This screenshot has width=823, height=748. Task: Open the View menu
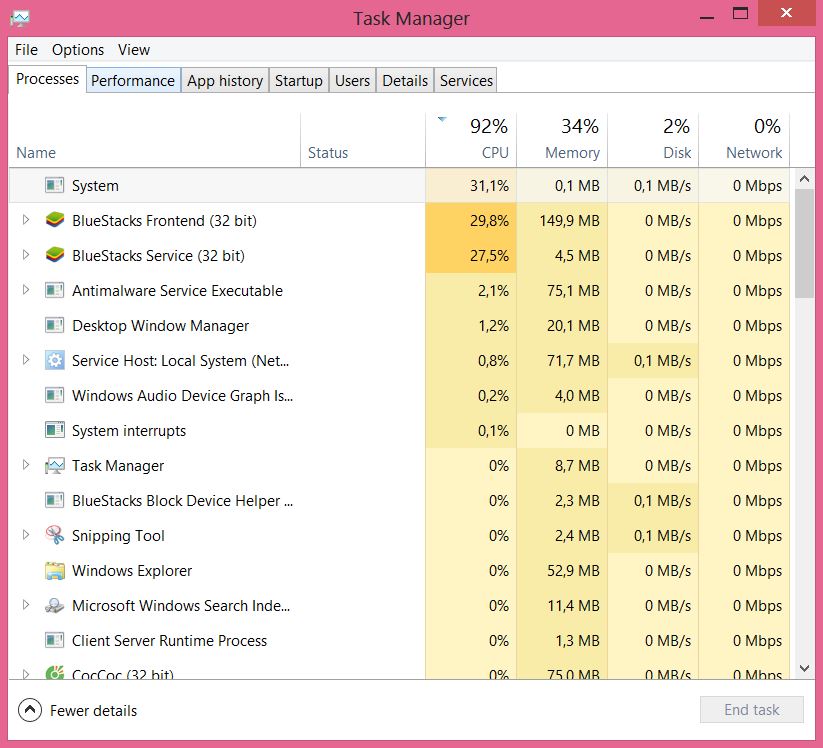[134, 50]
